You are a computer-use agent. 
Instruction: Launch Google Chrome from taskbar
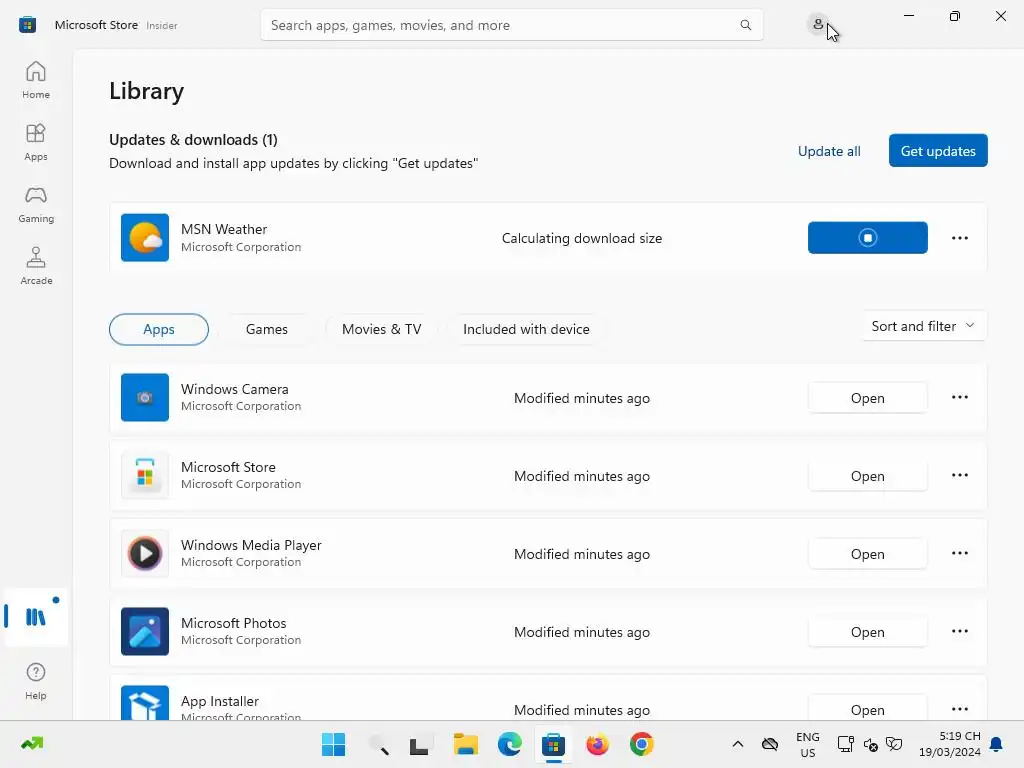(641, 744)
